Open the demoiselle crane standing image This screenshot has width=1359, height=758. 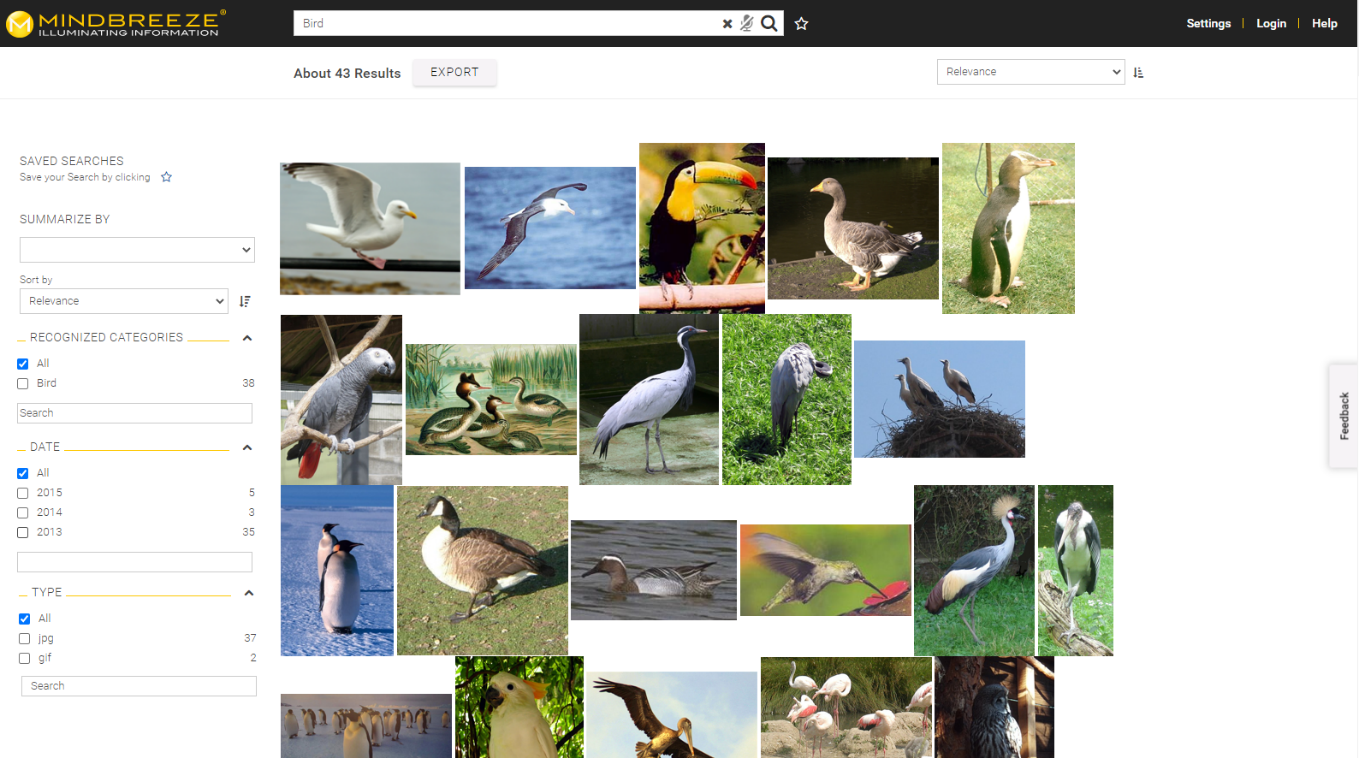tap(649, 400)
